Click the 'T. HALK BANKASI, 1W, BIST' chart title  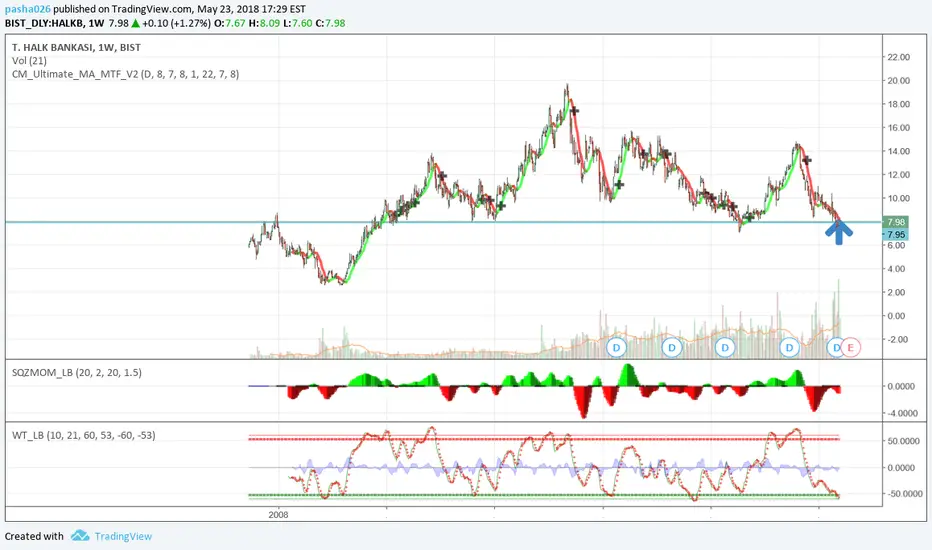click(x=76, y=48)
